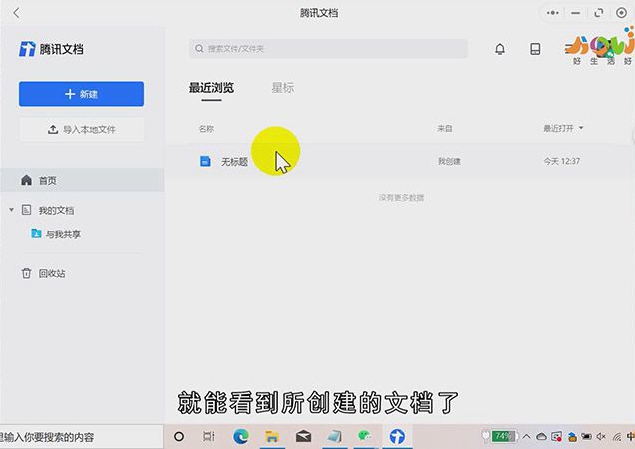Open Mail app from taskbar

303,436
